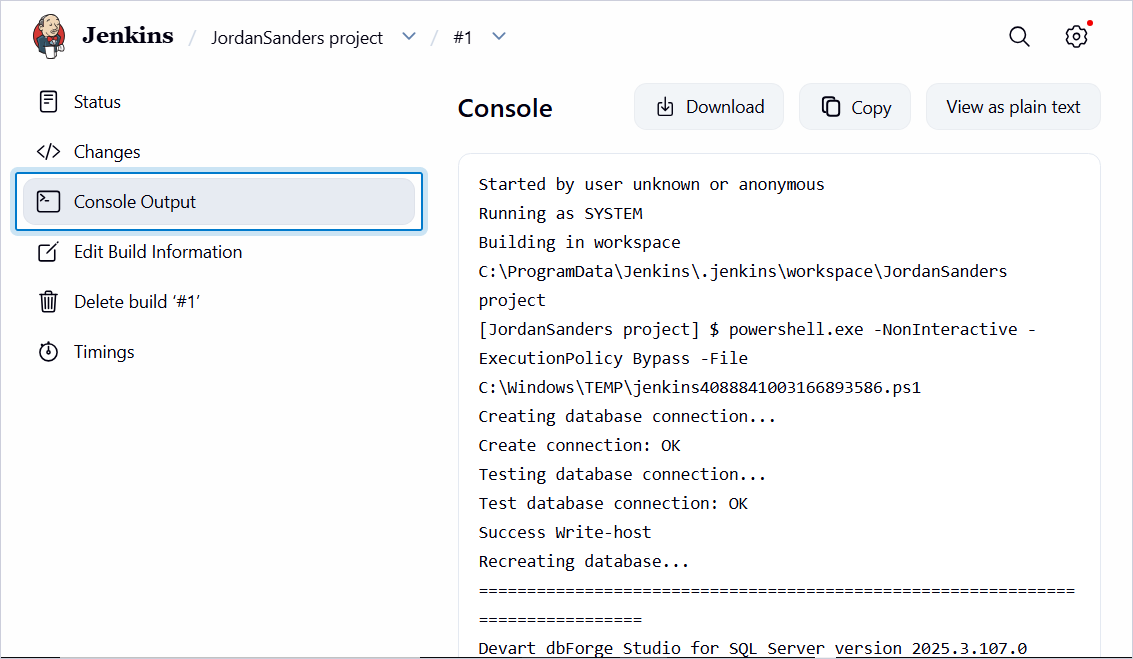Click the Timings stopwatch icon

pos(48,351)
